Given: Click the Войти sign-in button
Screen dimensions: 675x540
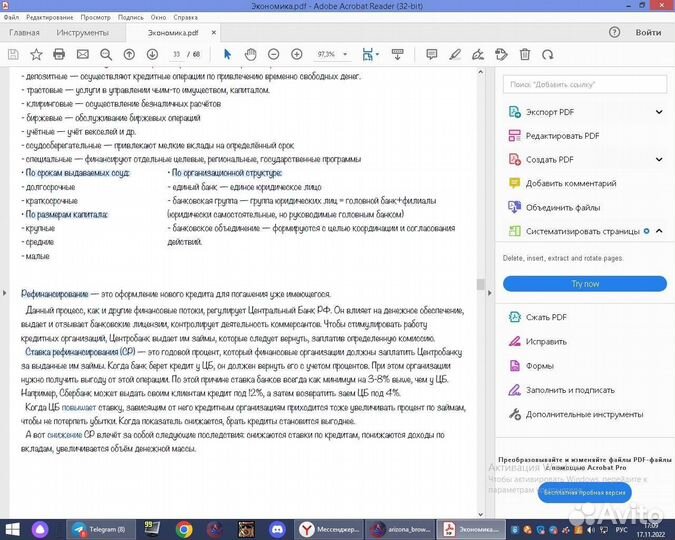Looking at the screenshot, I should (648, 32).
